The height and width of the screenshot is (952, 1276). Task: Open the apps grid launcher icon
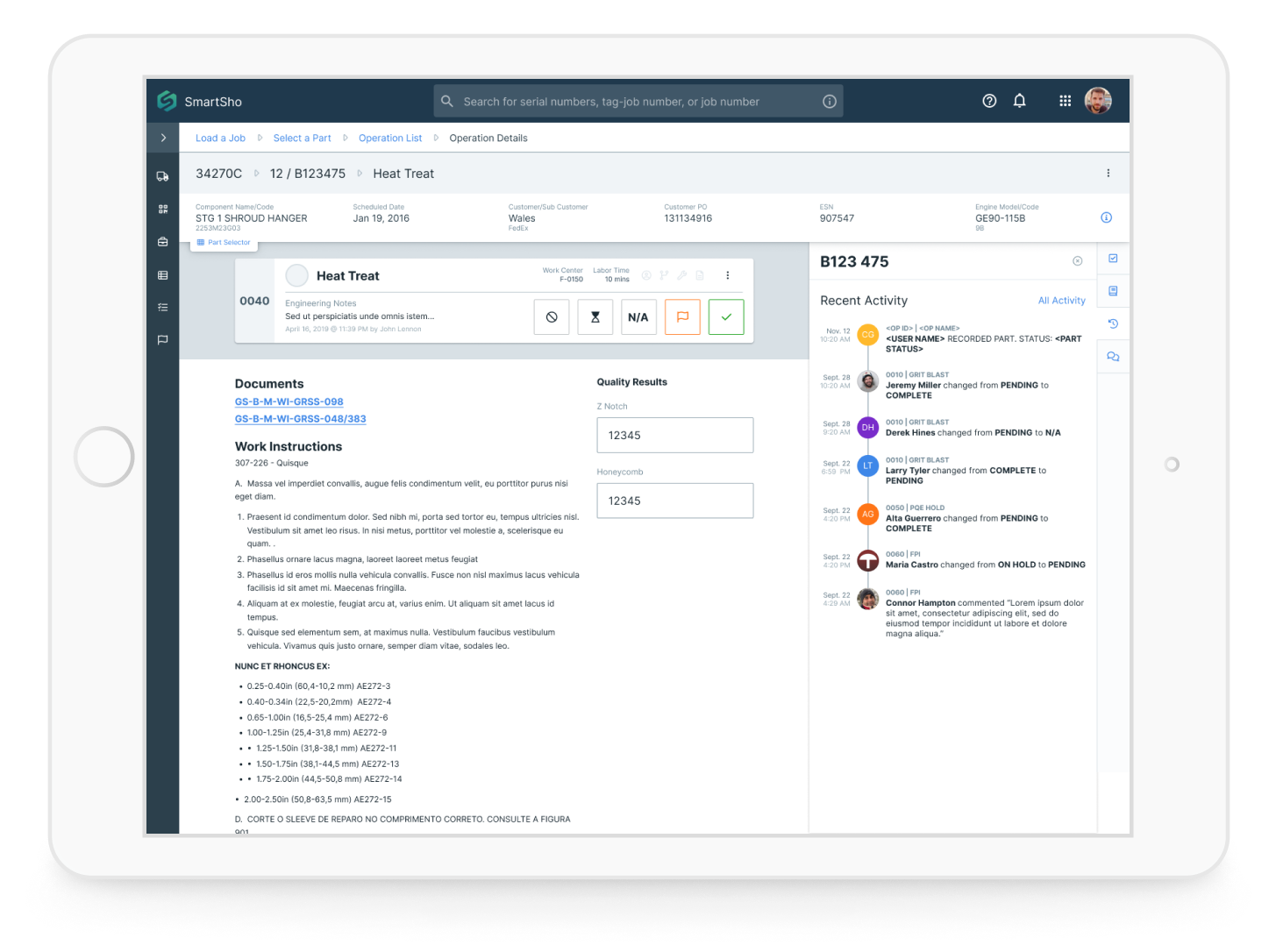click(1065, 101)
